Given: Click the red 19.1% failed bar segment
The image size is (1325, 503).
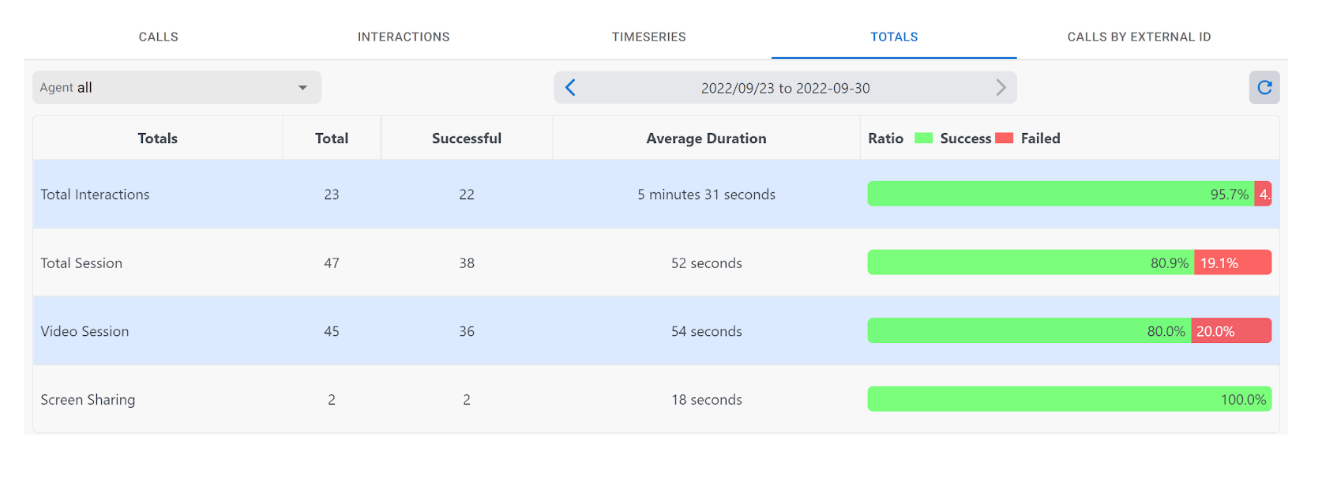Looking at the screenshot, I should pos(1232,263).
